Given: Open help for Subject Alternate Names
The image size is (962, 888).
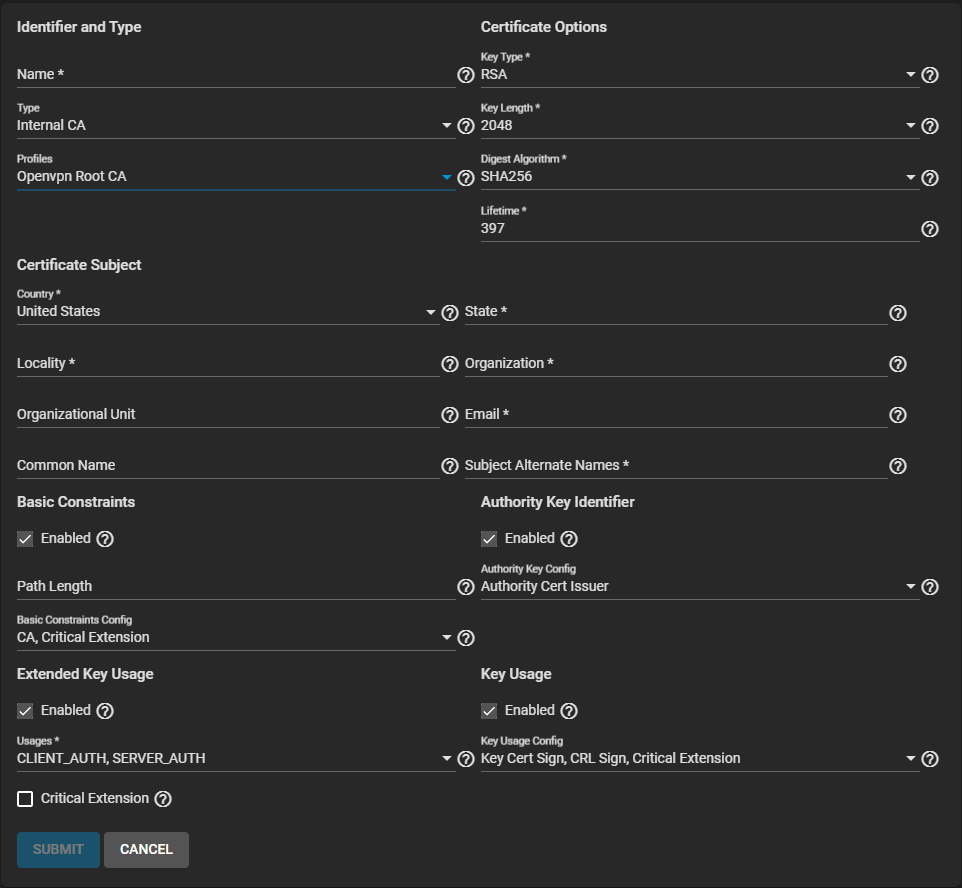Looking at the screenshot, I should click(897, 466).
